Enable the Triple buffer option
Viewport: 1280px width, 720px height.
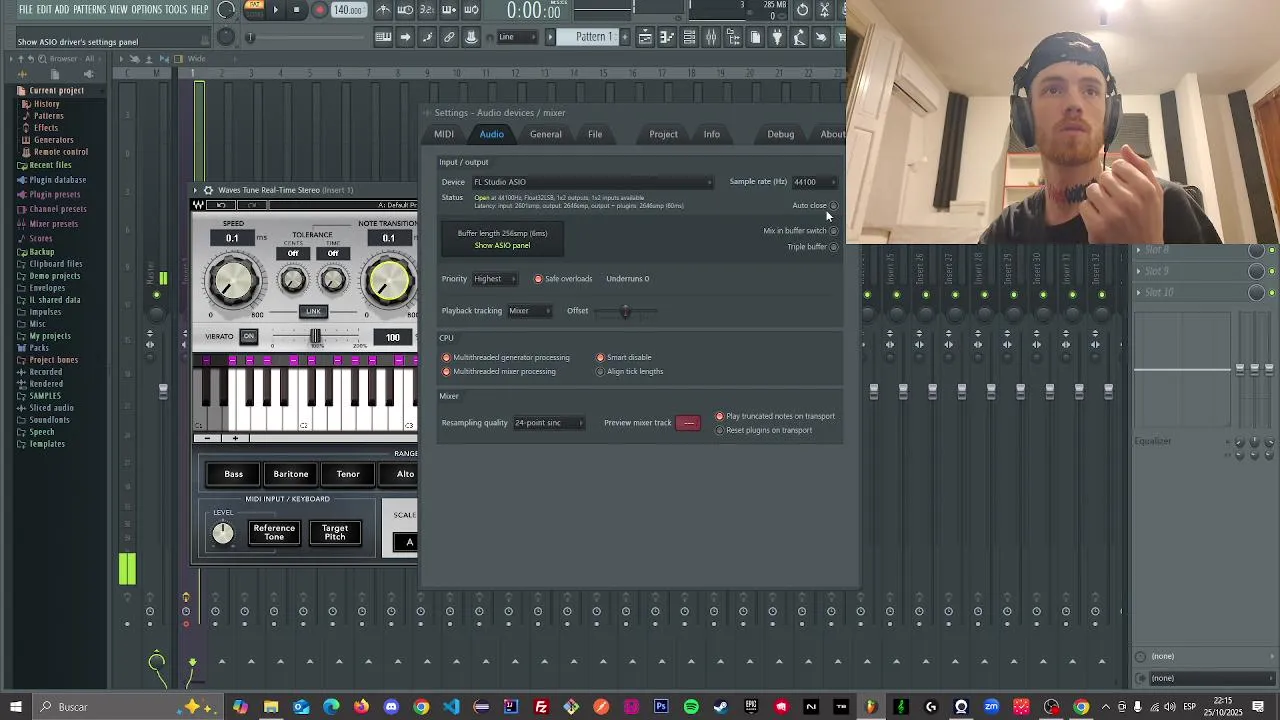click(x=833, y=247)
